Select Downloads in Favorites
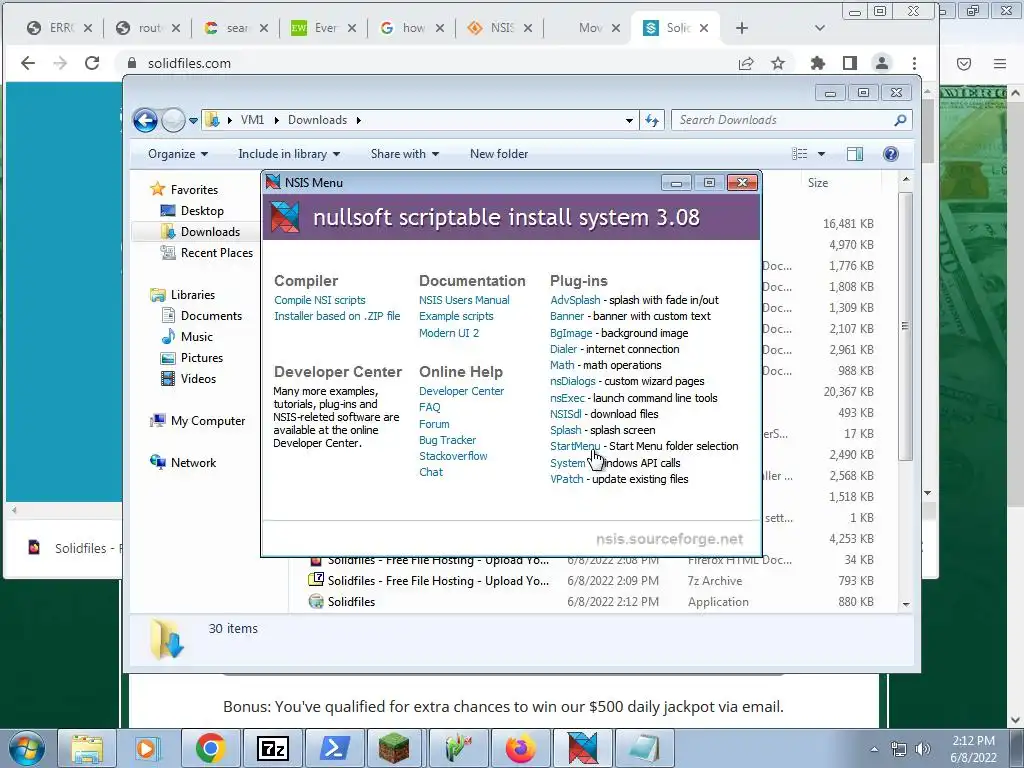This screenshot has width=1024, height=768. click(210, 232)
